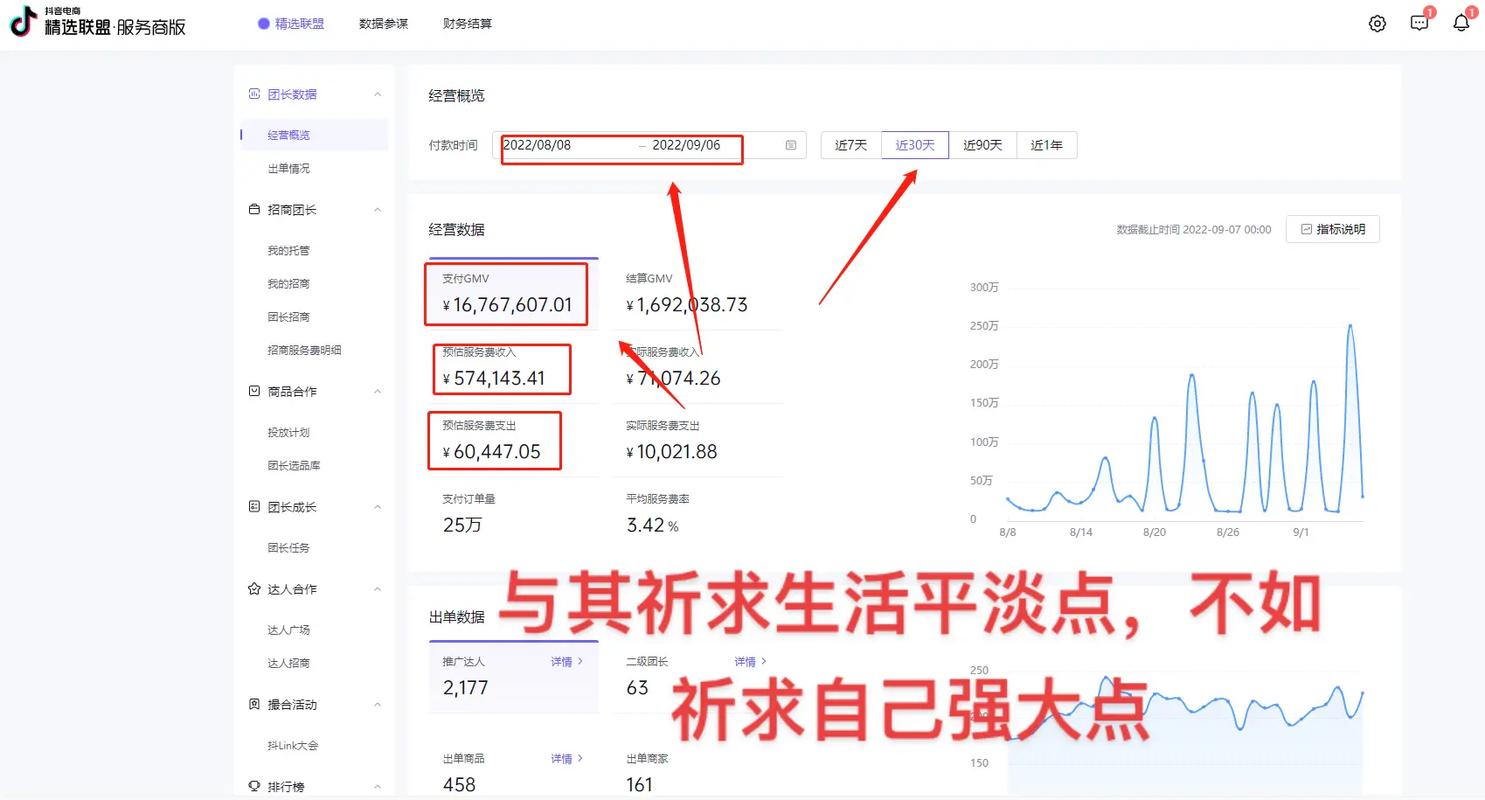1485x800 pixels.
Task: Click the start date 2022/08/08 field
Action: point(537,145)
